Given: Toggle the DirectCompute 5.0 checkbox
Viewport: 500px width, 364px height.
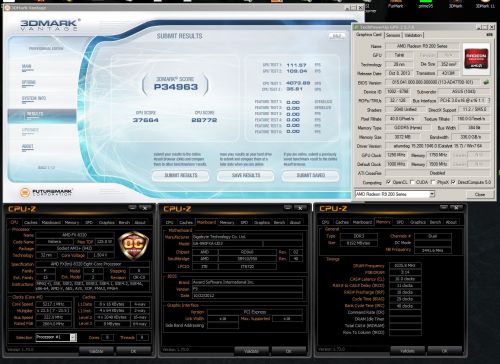Looking at the screenshot, I should pos(453,182).
